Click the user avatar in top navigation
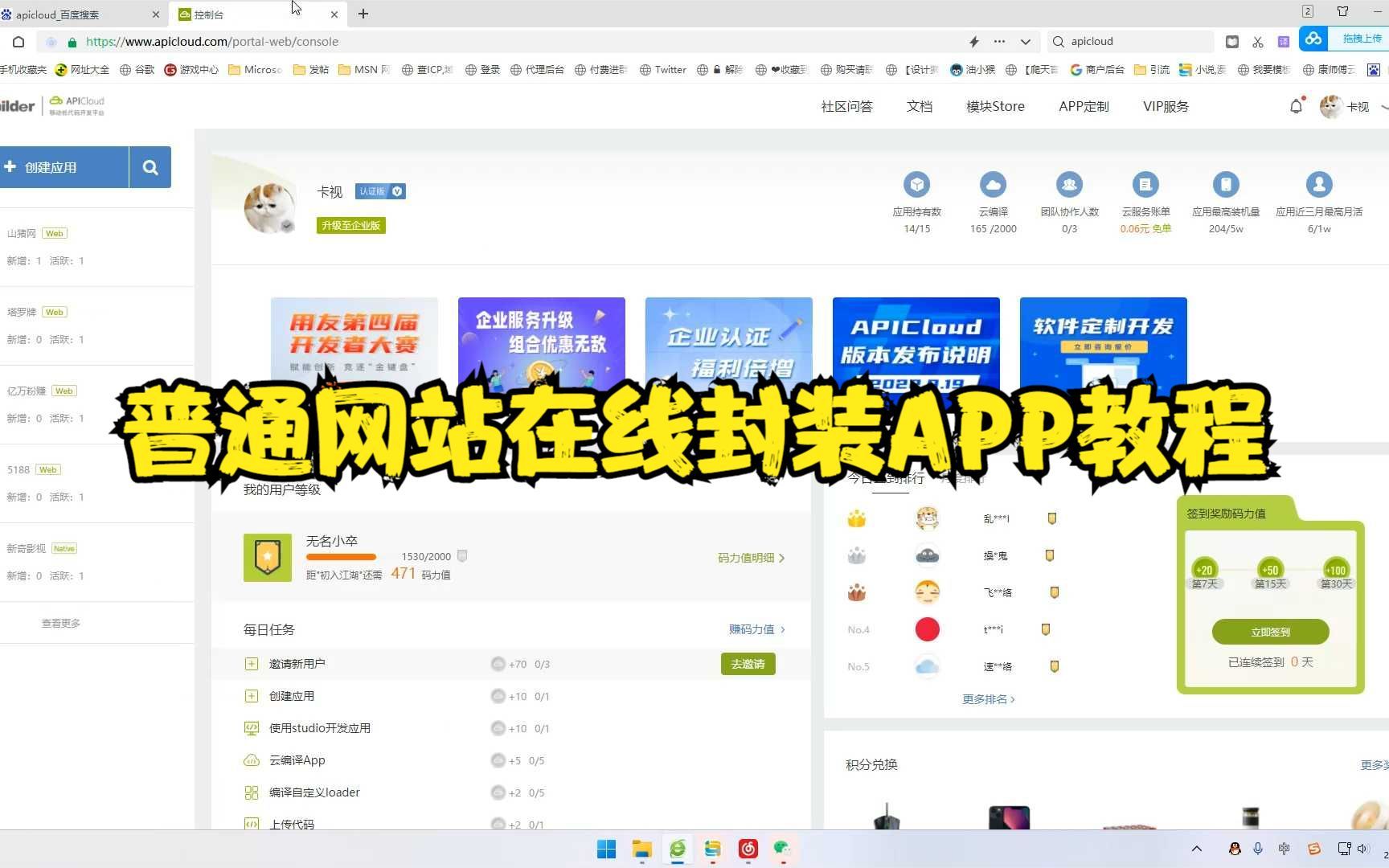1389x868 pixels. (1331, 106)
